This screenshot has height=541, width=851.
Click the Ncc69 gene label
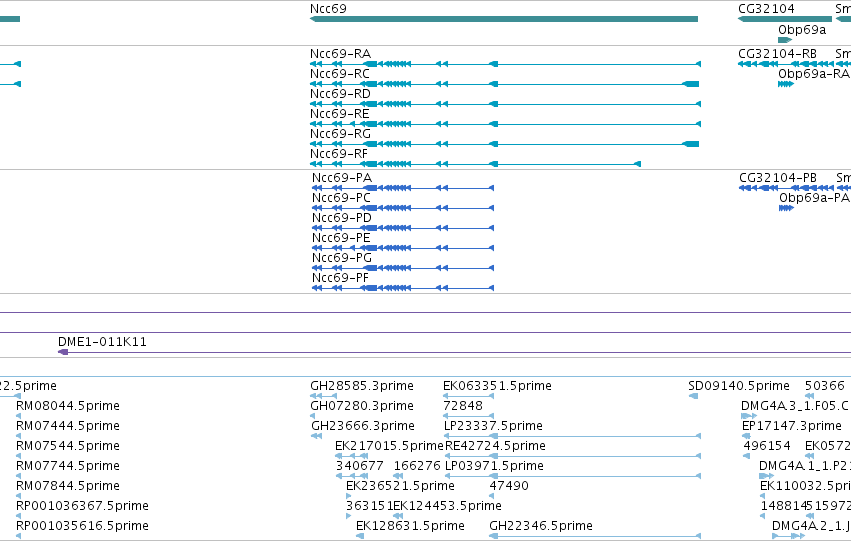click(328, 9)
